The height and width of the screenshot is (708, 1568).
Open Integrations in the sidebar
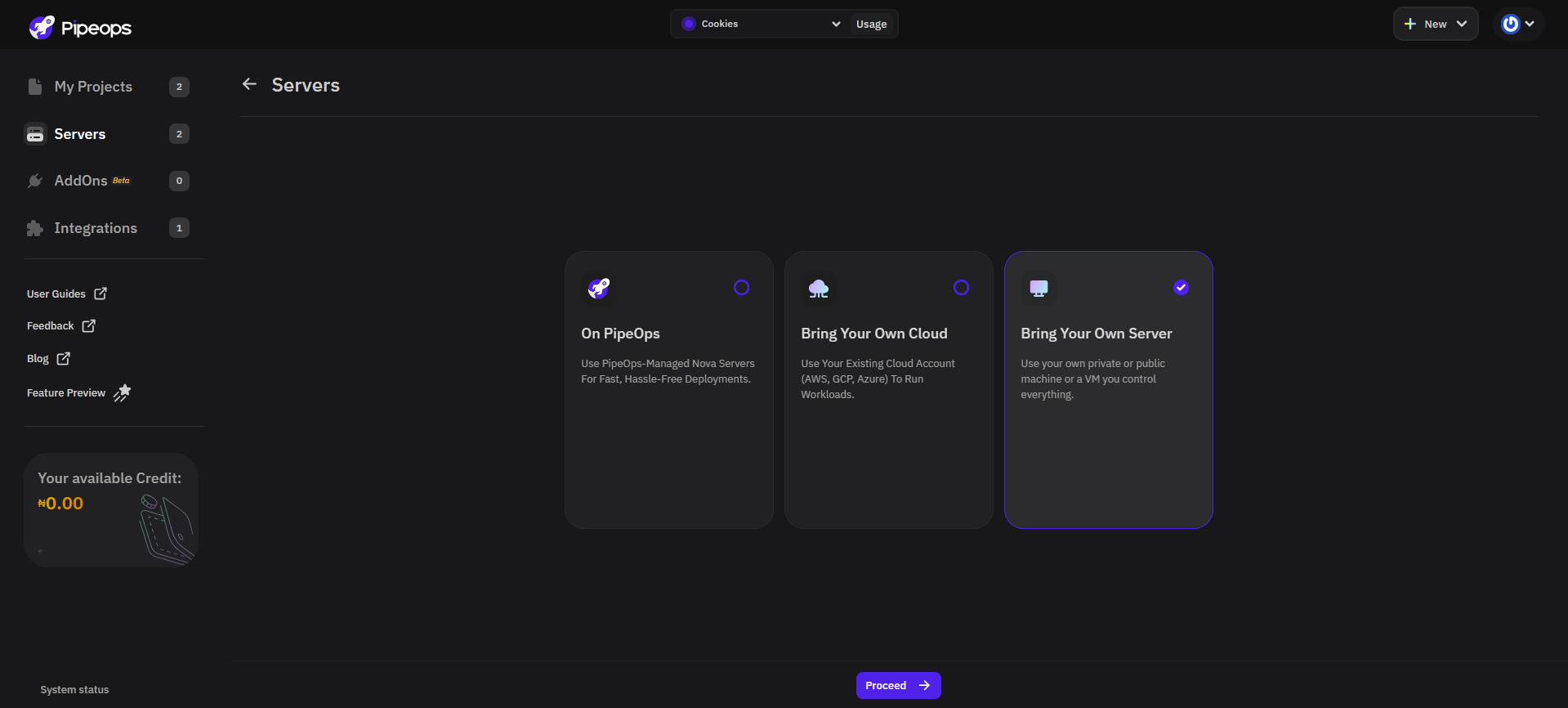(96, 228)
